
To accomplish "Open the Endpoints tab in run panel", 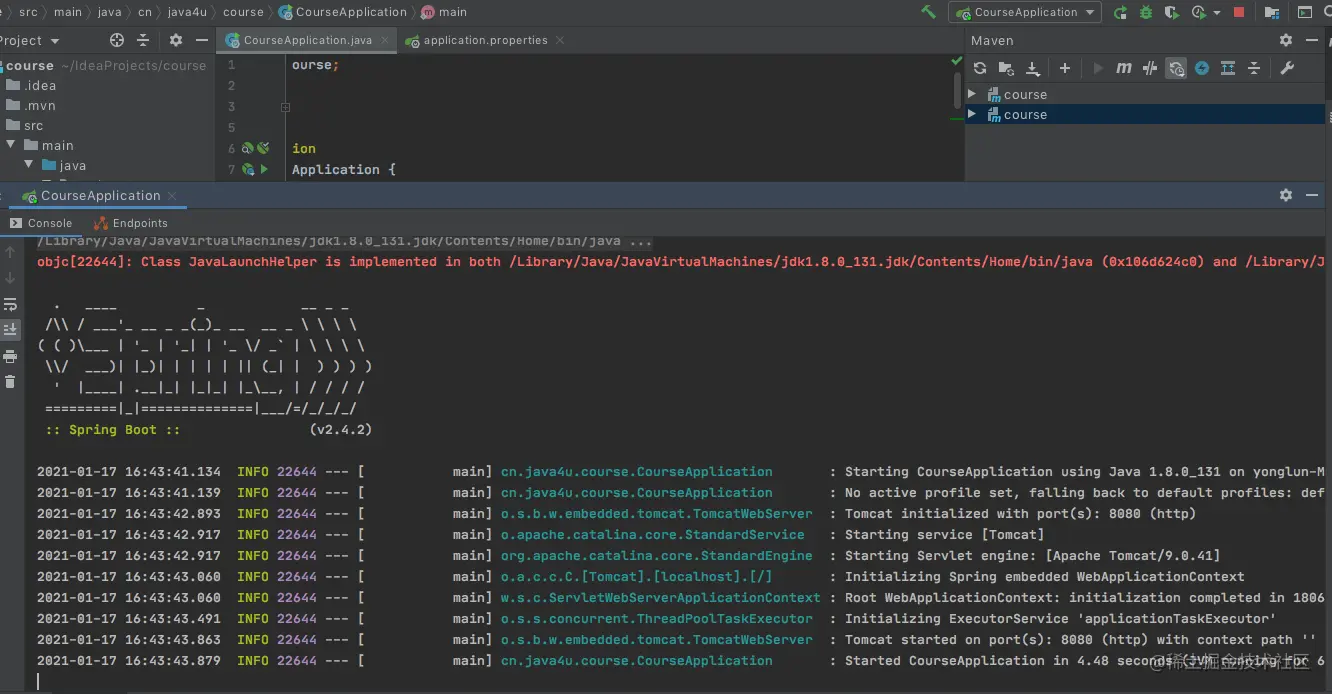I will [138, 223].
